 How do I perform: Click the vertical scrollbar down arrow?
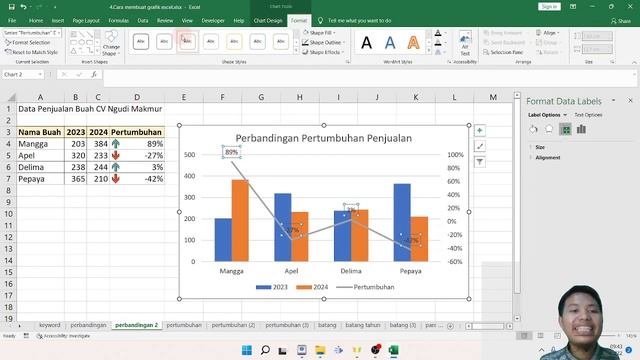pyautogui.click(x=517, y=318)
